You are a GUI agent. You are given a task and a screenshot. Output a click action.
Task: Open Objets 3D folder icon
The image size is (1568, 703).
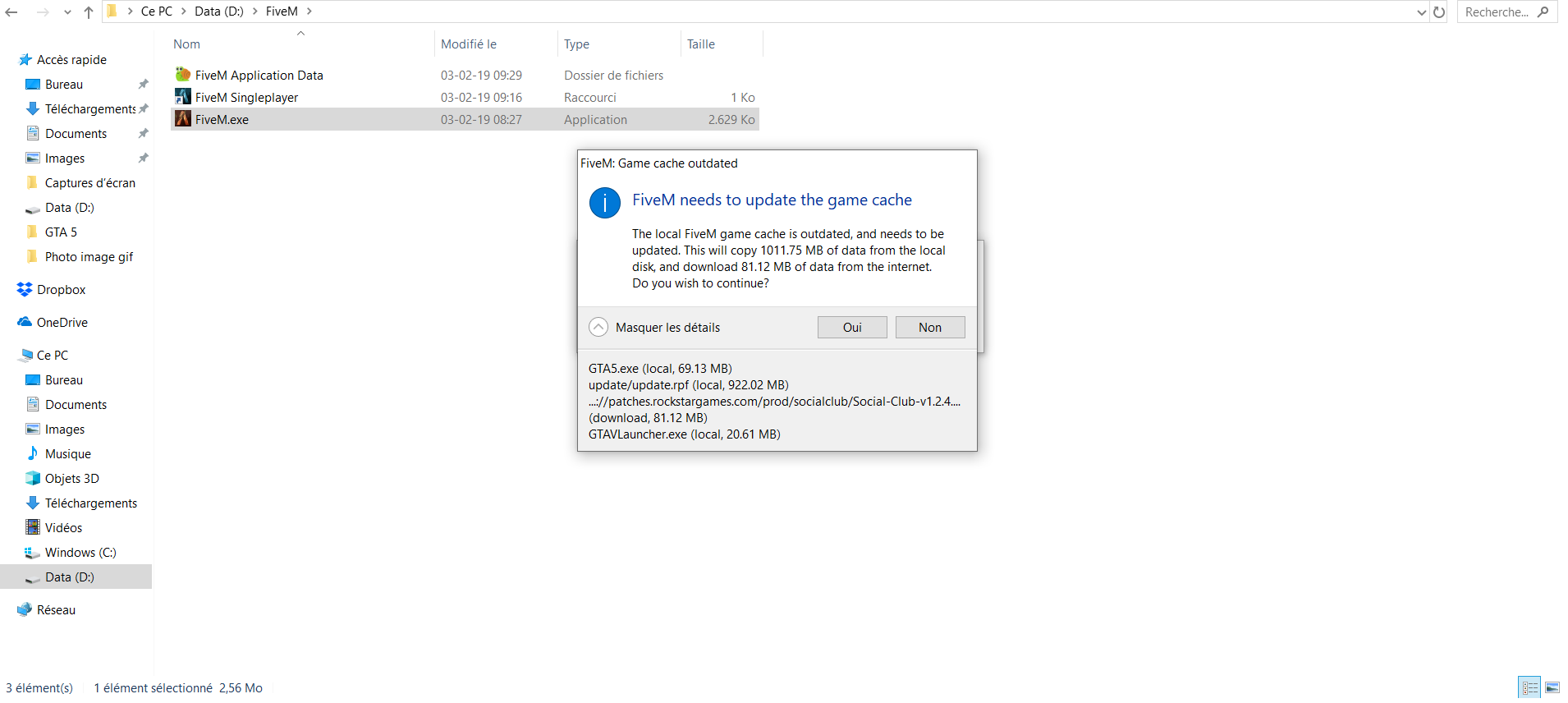click(x=33, y=478)
